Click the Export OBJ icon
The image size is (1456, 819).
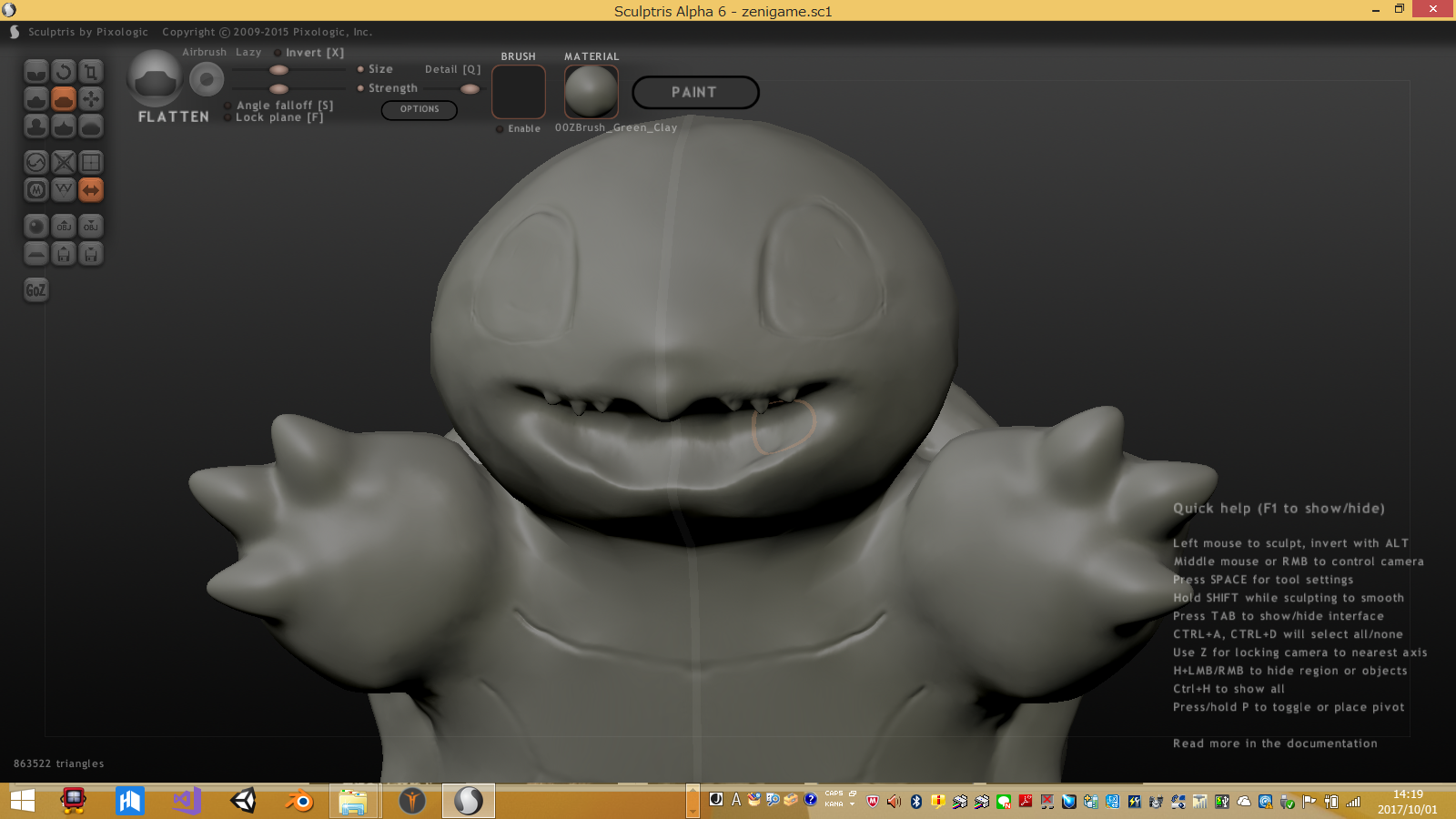tap(91, 227)
